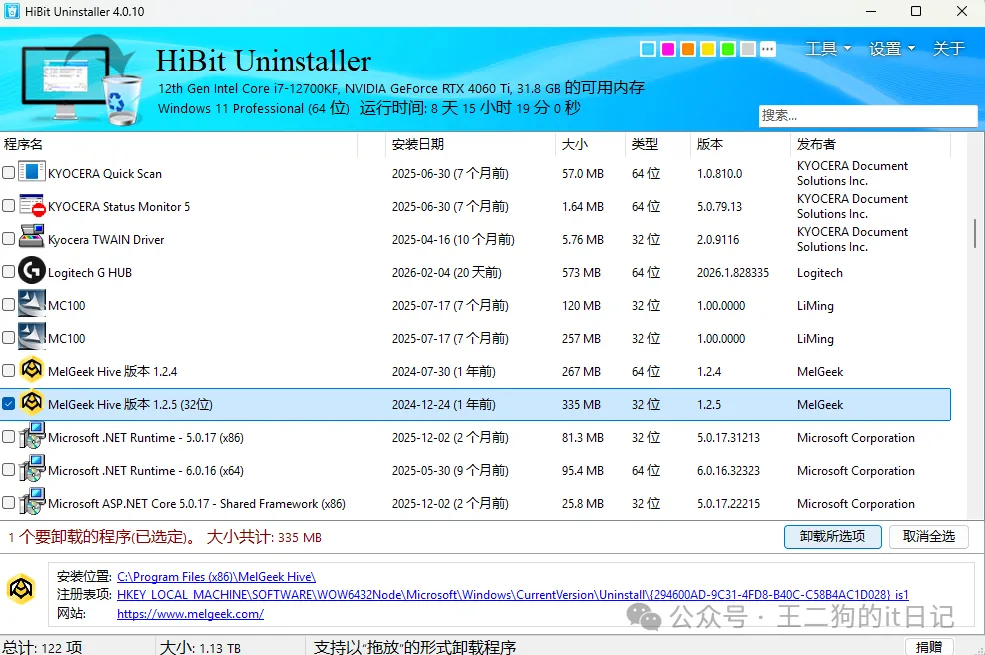Open more theme colors via the ellipsis button
985x655 pixels.
point(768,48)
